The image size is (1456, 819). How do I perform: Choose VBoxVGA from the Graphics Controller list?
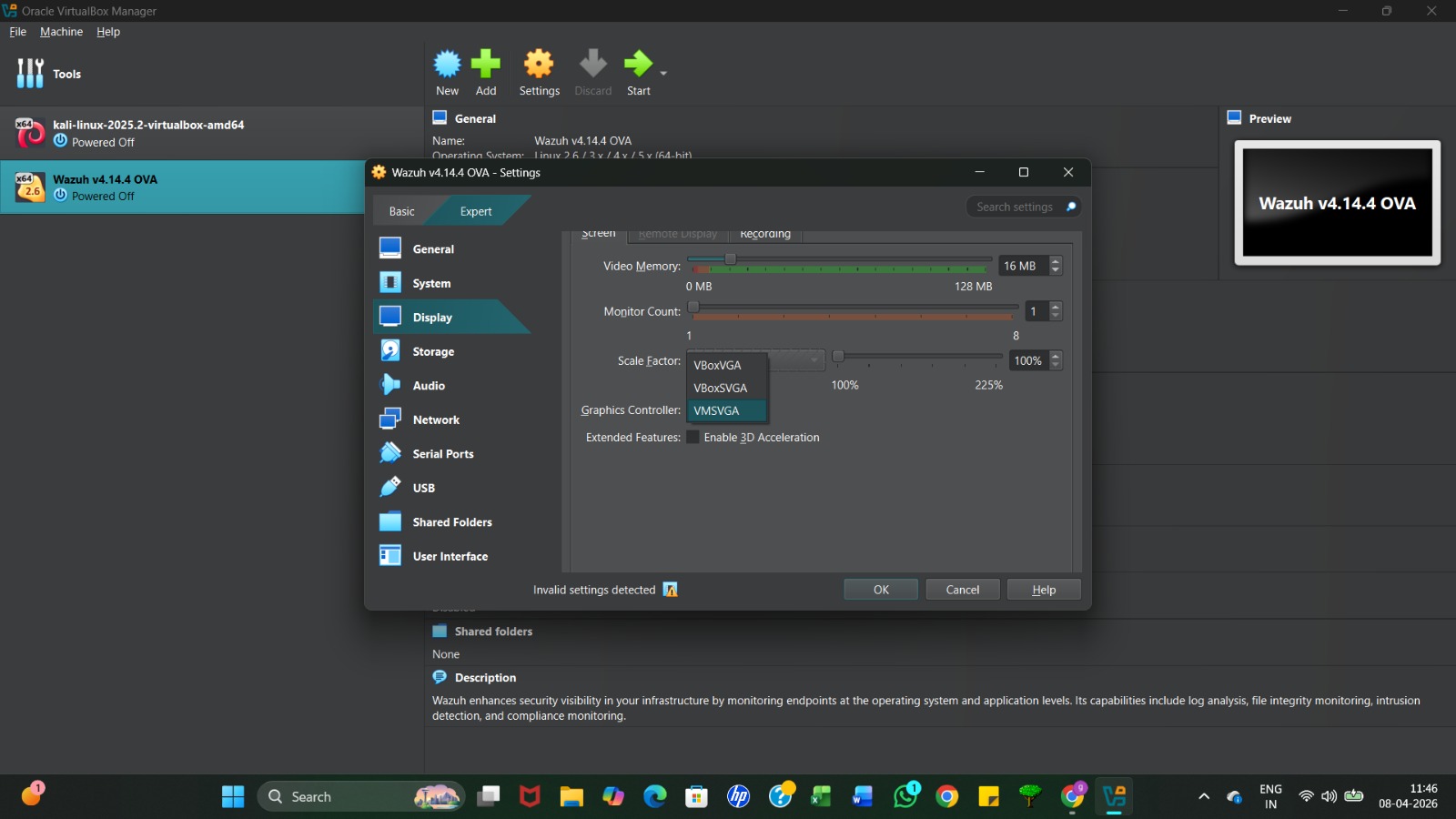click(727, 365)
